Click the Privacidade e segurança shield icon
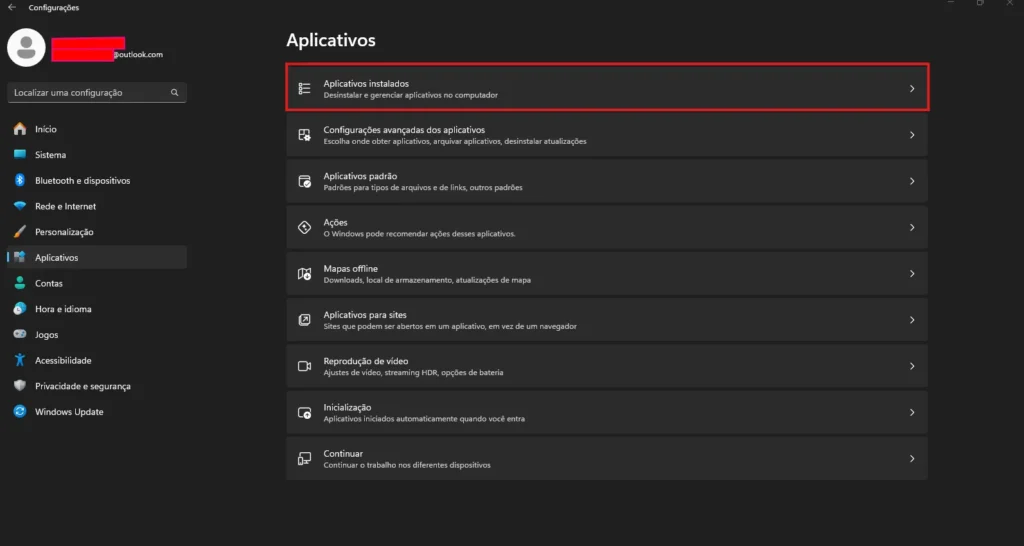 tap(20, 386)
